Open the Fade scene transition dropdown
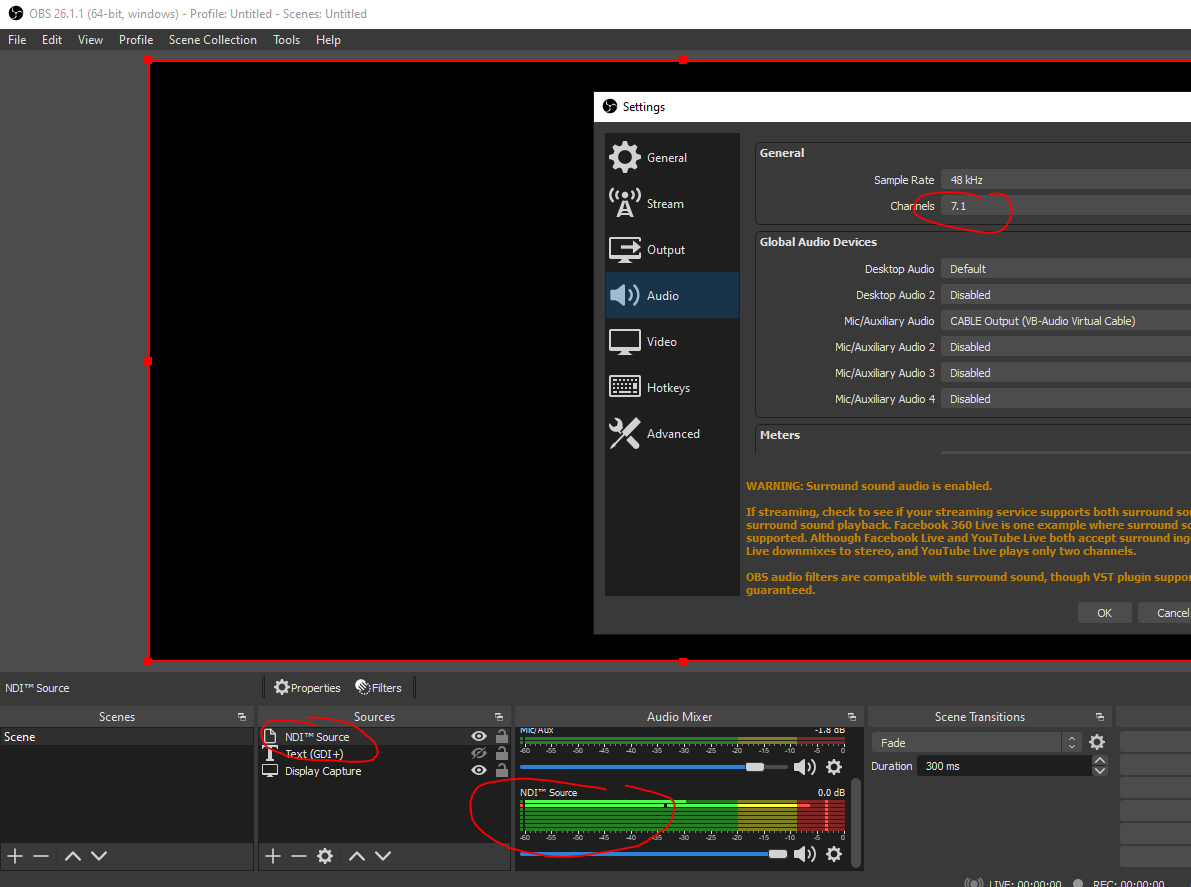1191x887 pixels. tap(975, 743)
